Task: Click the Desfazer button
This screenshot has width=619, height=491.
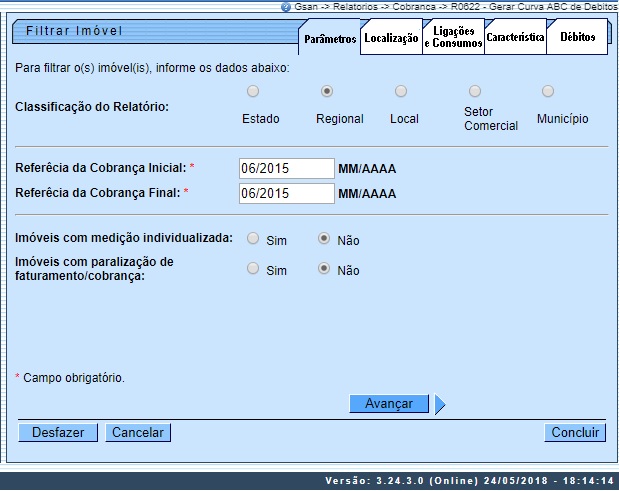Action: (x=58, y=433)
